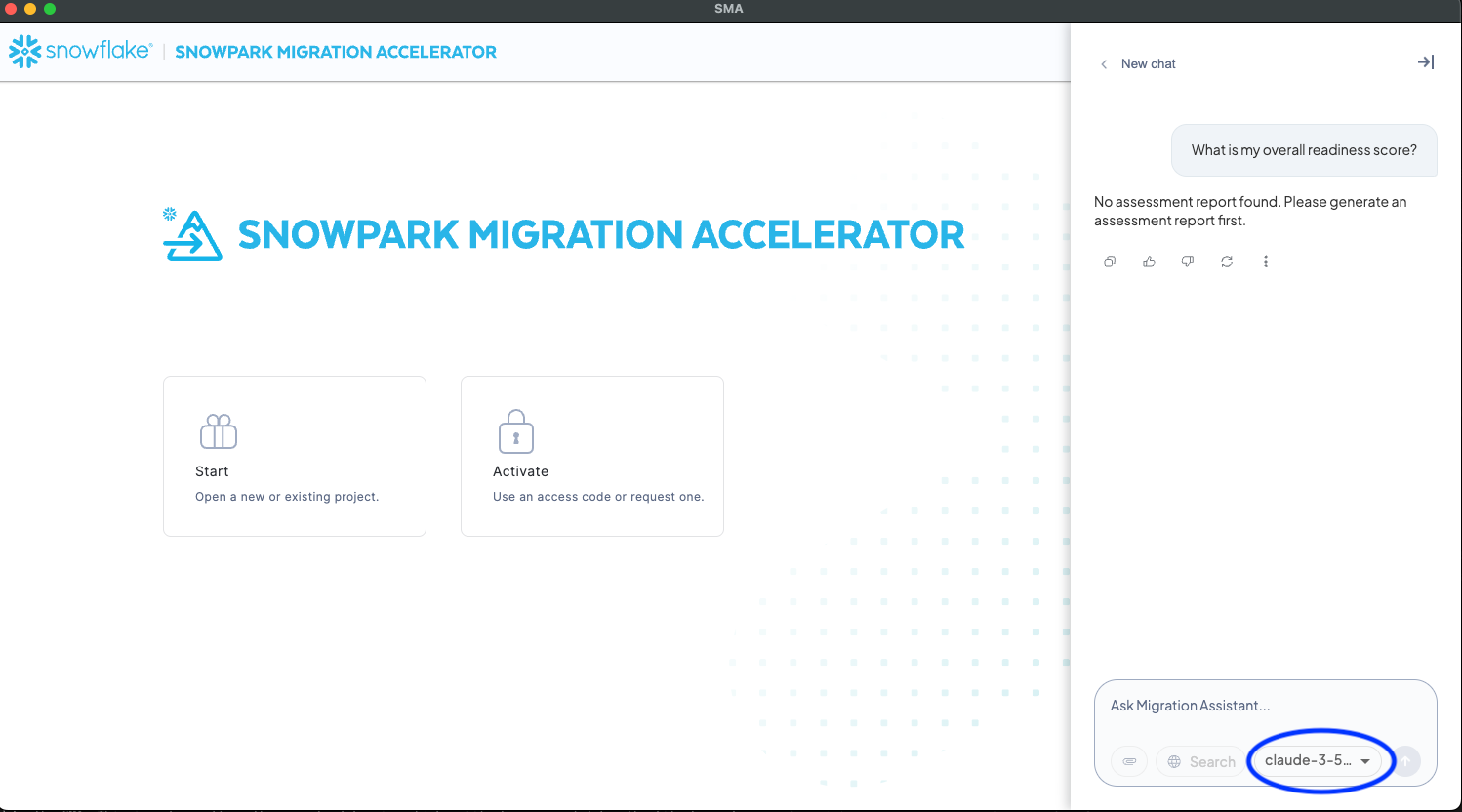Go back using the chevron beside New chat
Viewport: 1462px width, 812px height.
coord(1104,64)
